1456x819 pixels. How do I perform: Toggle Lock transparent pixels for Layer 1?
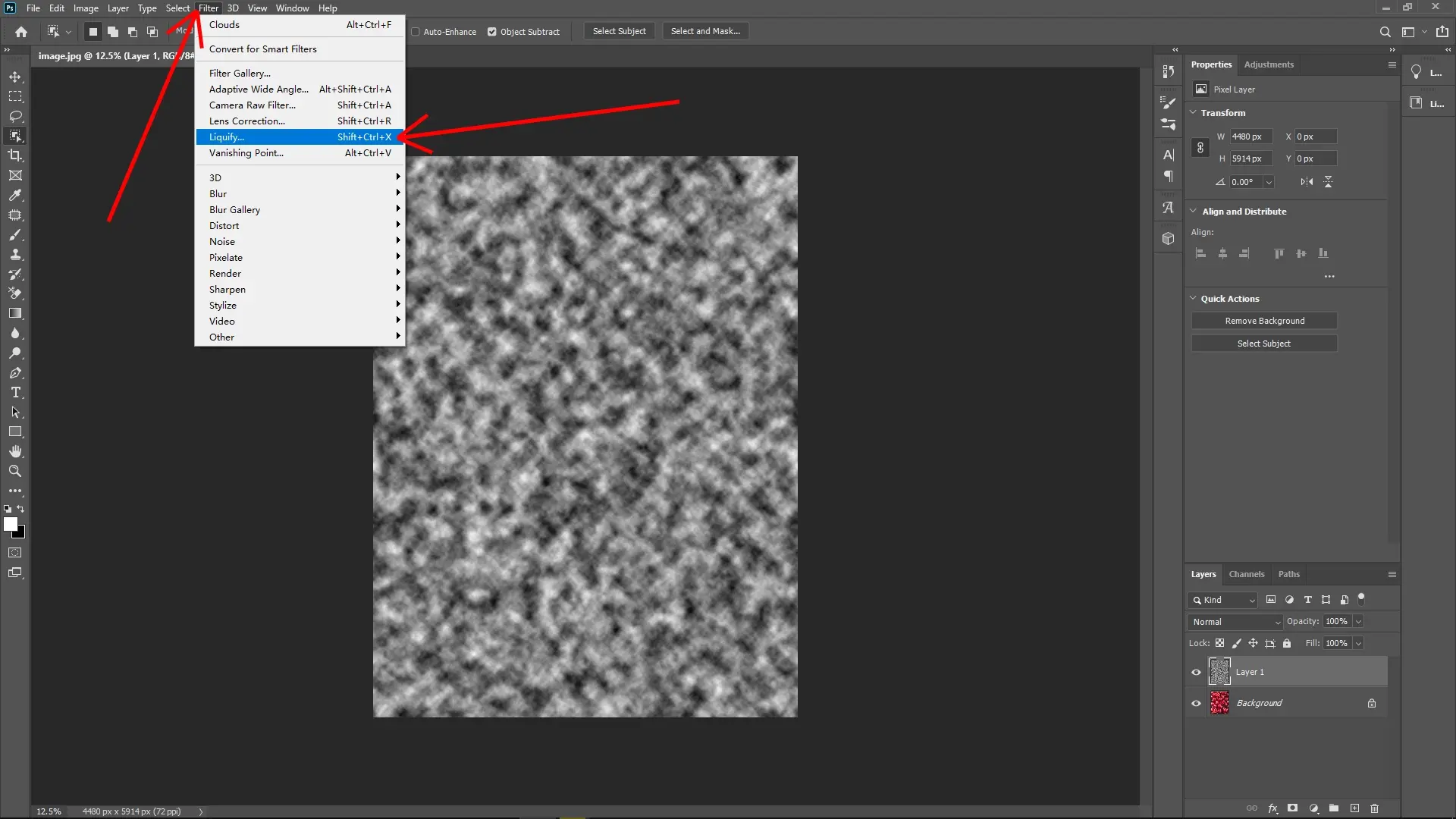(1220, 643)
